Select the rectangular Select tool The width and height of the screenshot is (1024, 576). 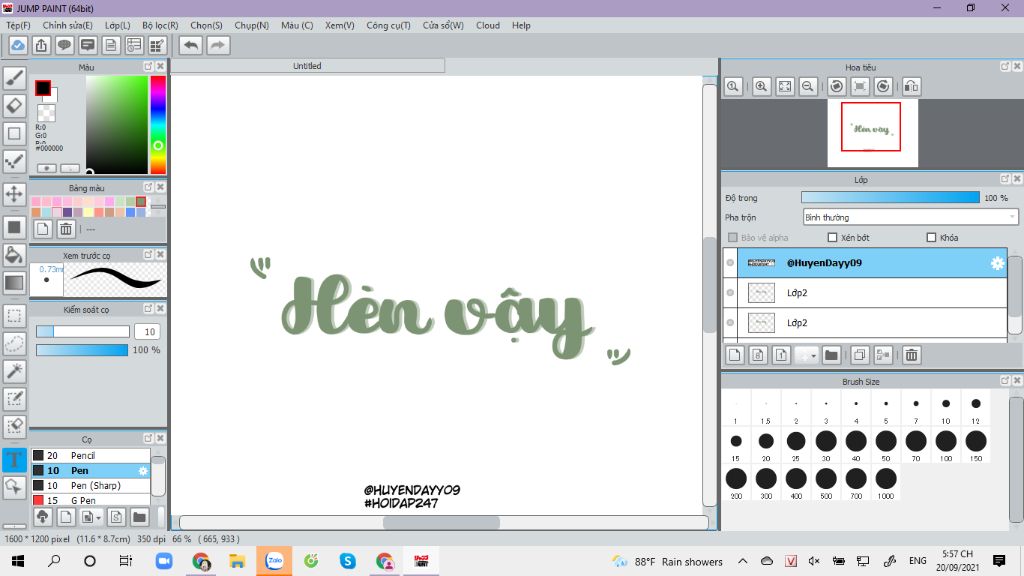tap(14, 316)
